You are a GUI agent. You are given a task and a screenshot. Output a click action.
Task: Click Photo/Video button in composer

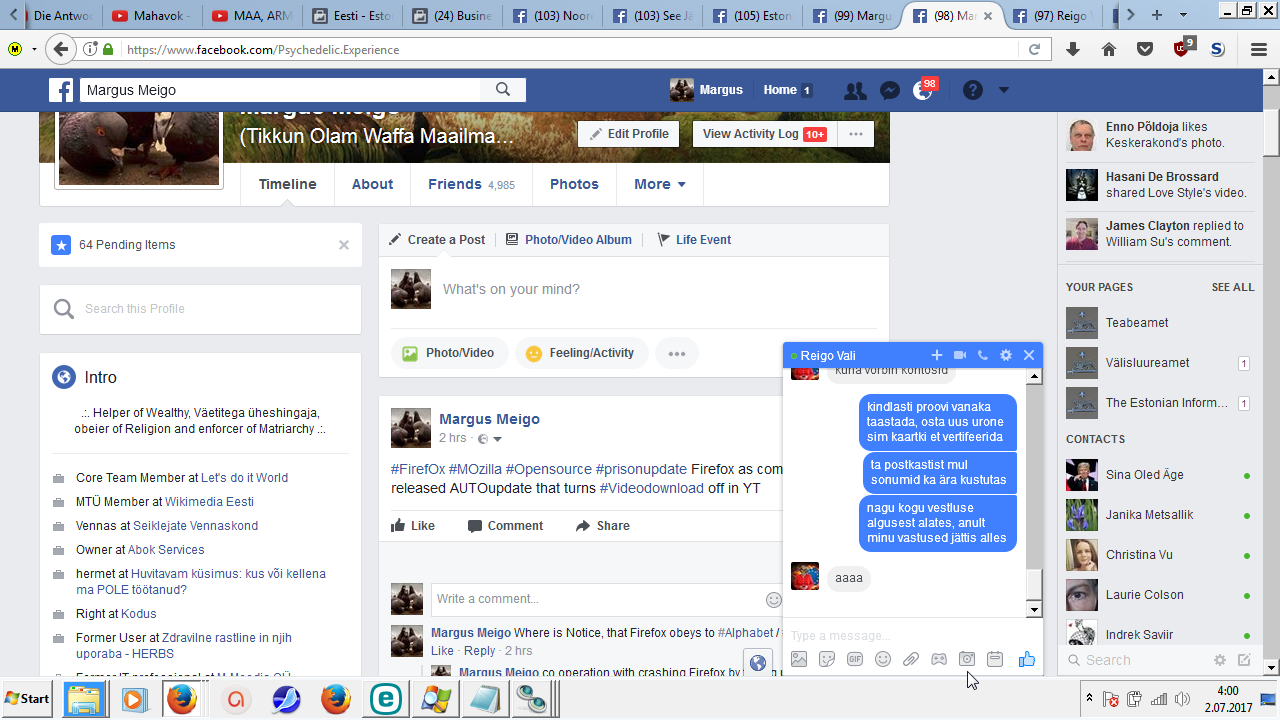(x=449, y=353)
